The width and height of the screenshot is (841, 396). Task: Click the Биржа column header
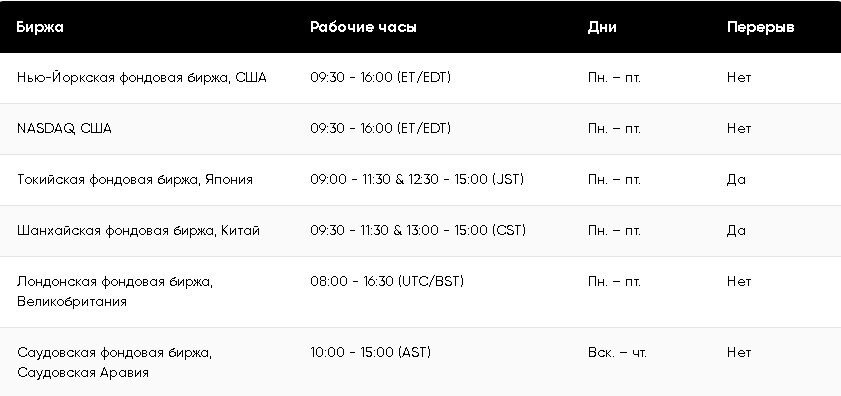pyautogui.click(x=40, y=27)
